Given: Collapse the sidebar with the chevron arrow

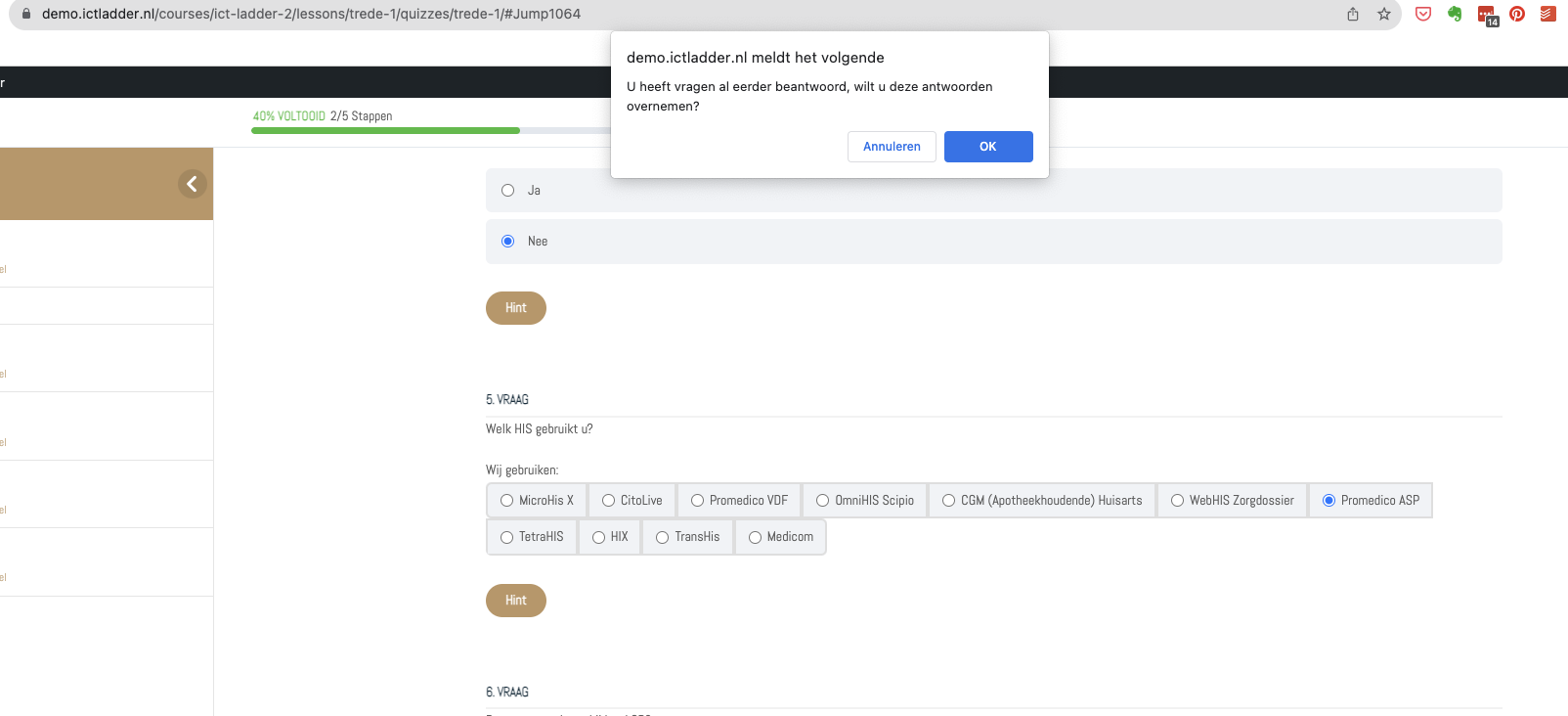Looking at the screenshot, I should (193, 184).
